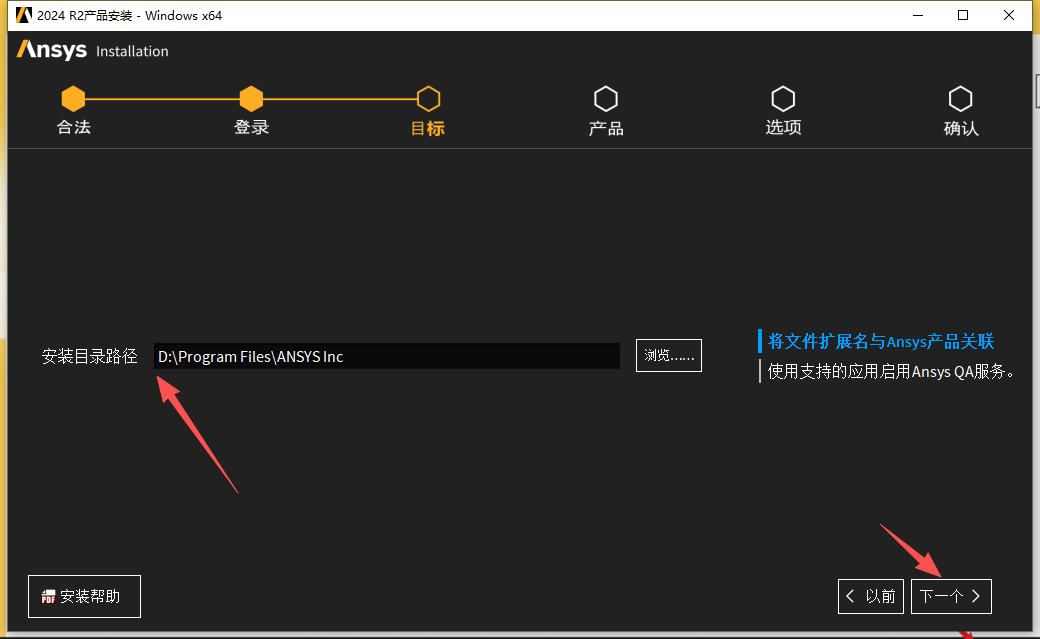Jump to the 产品 step text label

606,128
